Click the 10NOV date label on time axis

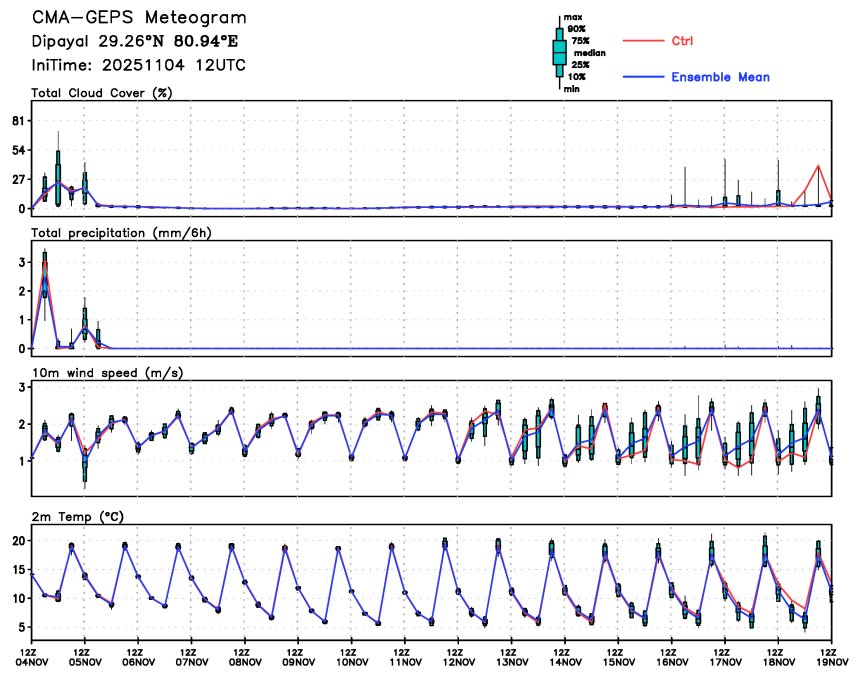point(351,662)
